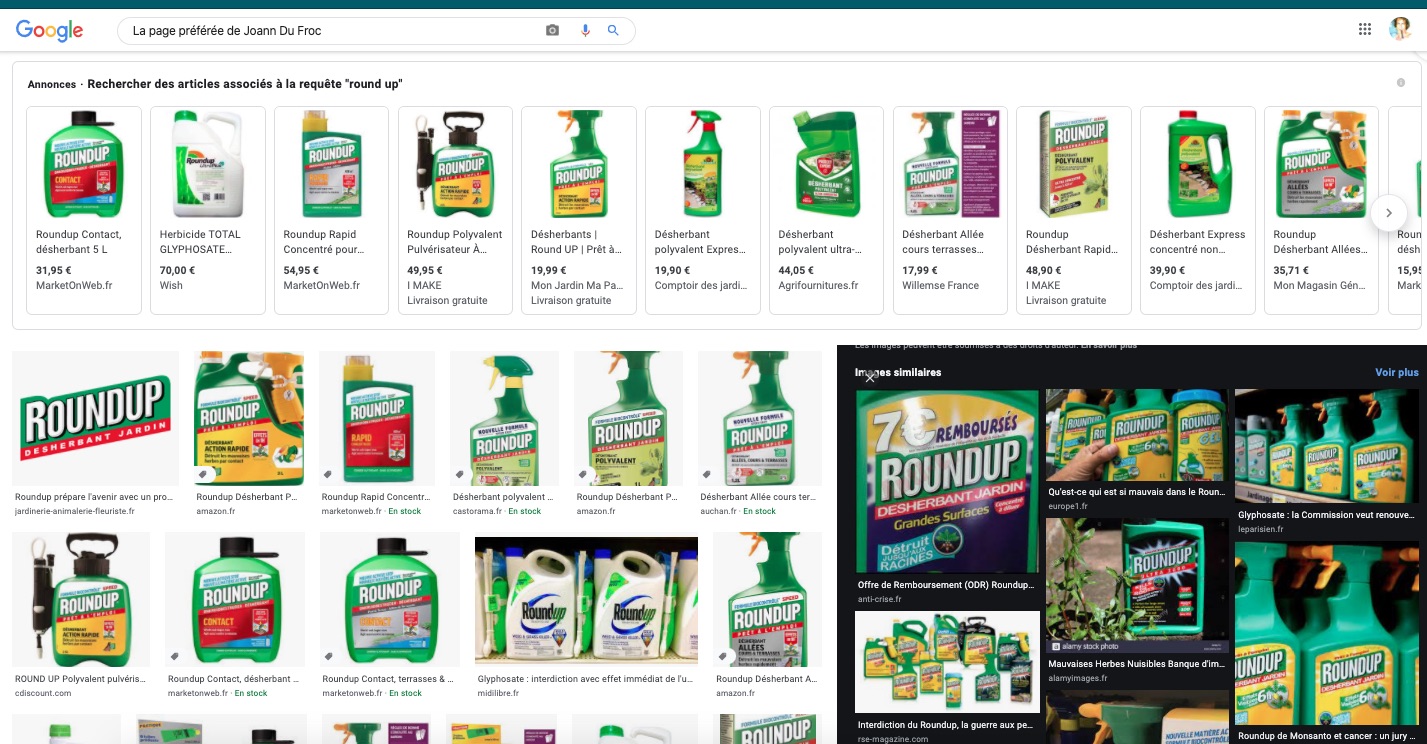The image size is (1427, 744).
Task: Start voice search with microphone icon
Action: (585, 31)
